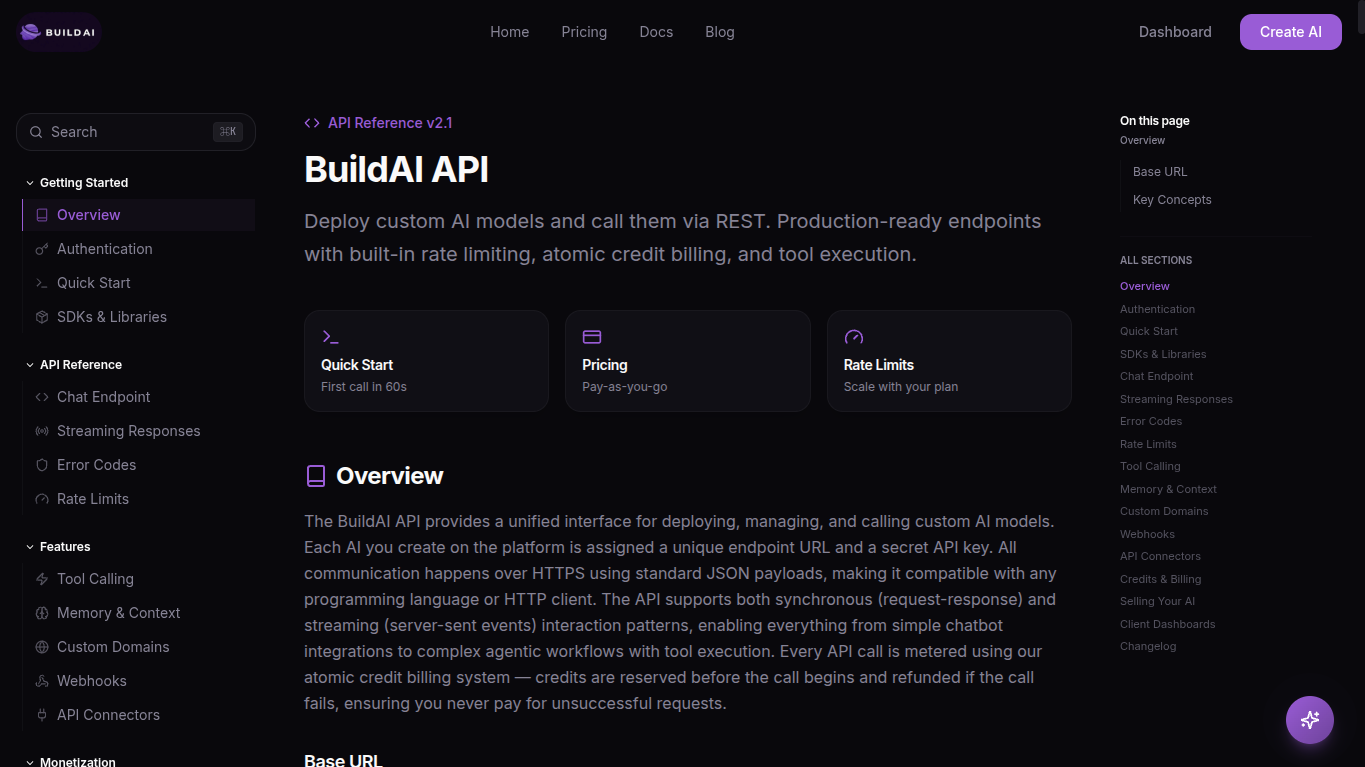The height and width of the screenshot is (767, 1365).
Task: Click Quick Start in All Sections list
Action: 1149,331
